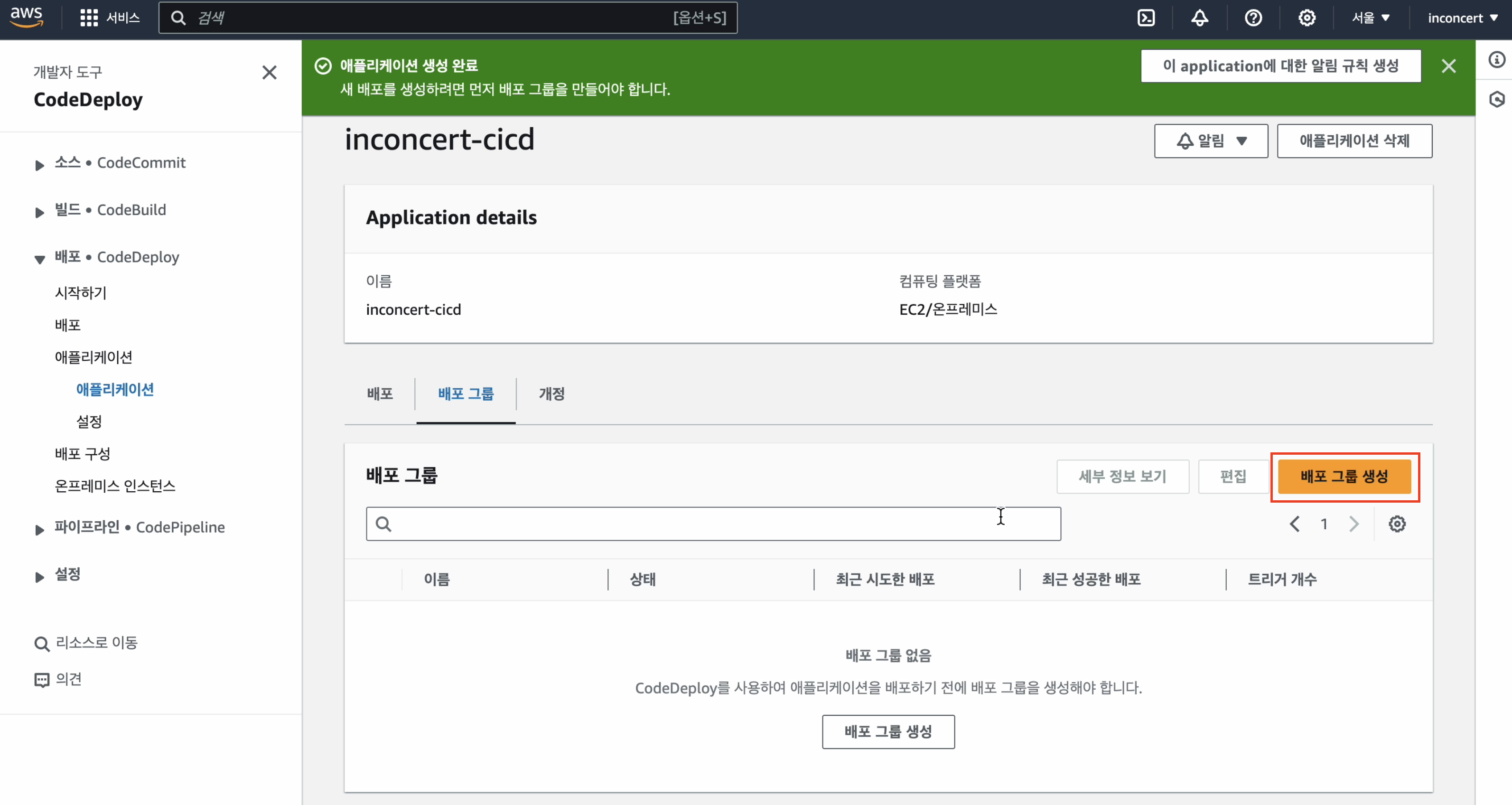The width and height of the screenshot is (1512, 805).
Task: Open AWS CloudShell from the top bar
Action: [1146, 18]
